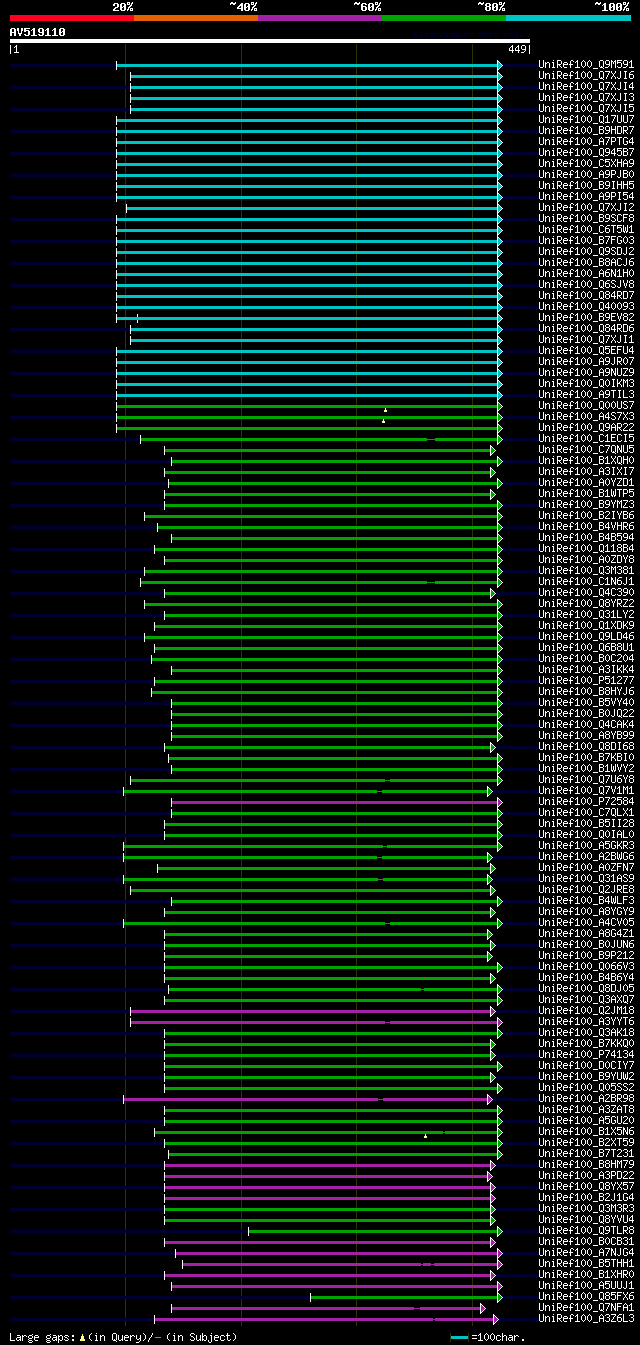Select the UniRef100_Q9SDJ2 label
The image size is (640, 1345).
(586, 252)
